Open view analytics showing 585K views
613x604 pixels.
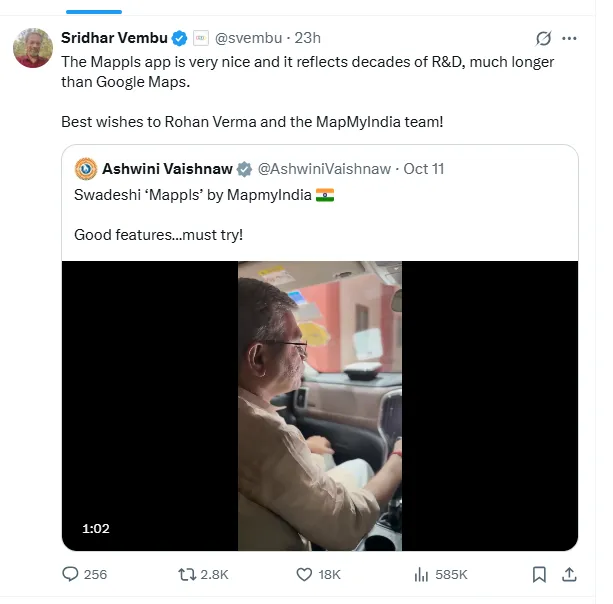pyautogui.click(x=422, y=574)
